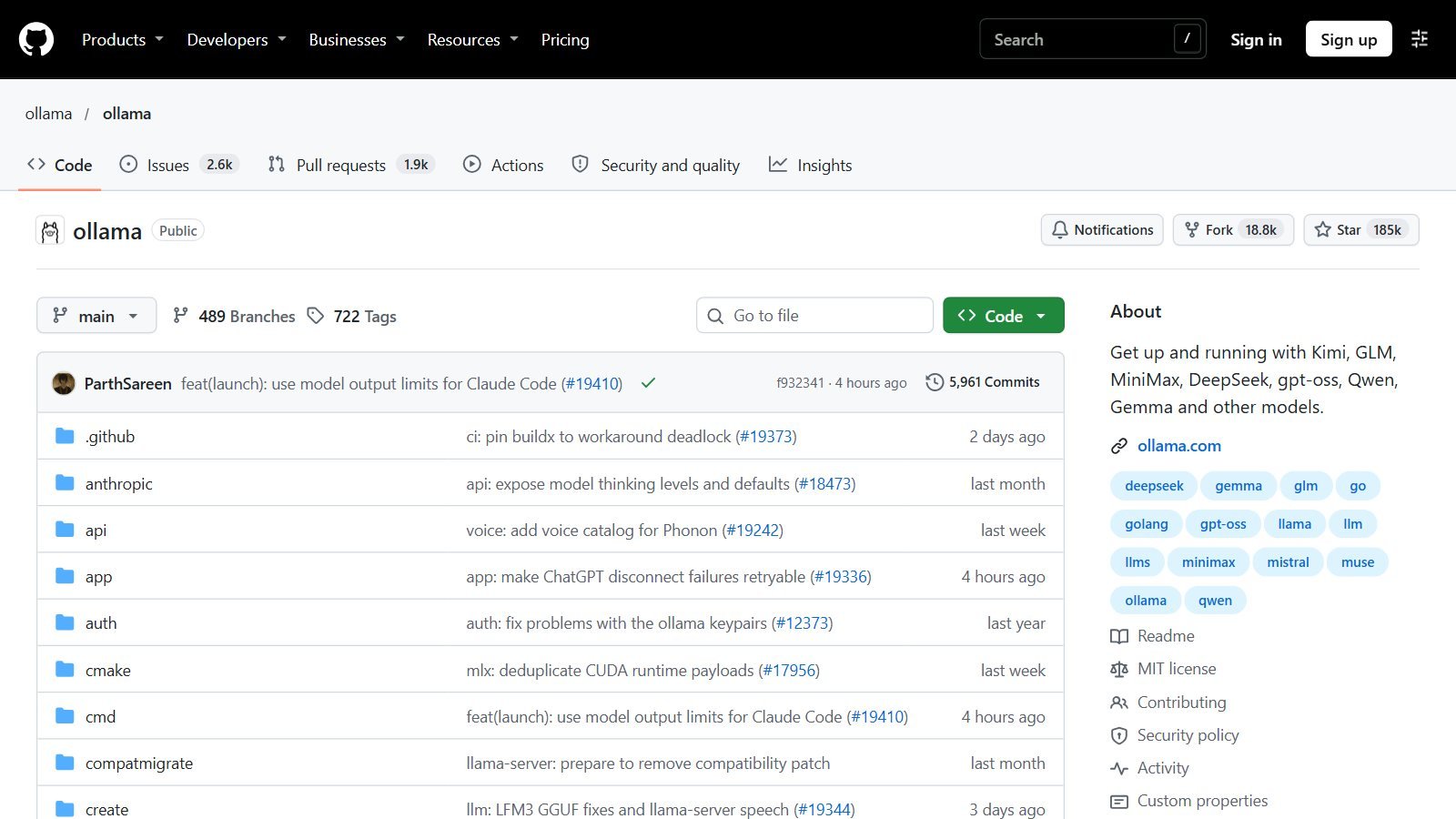Click the Sign in link

pos(1256,39)
